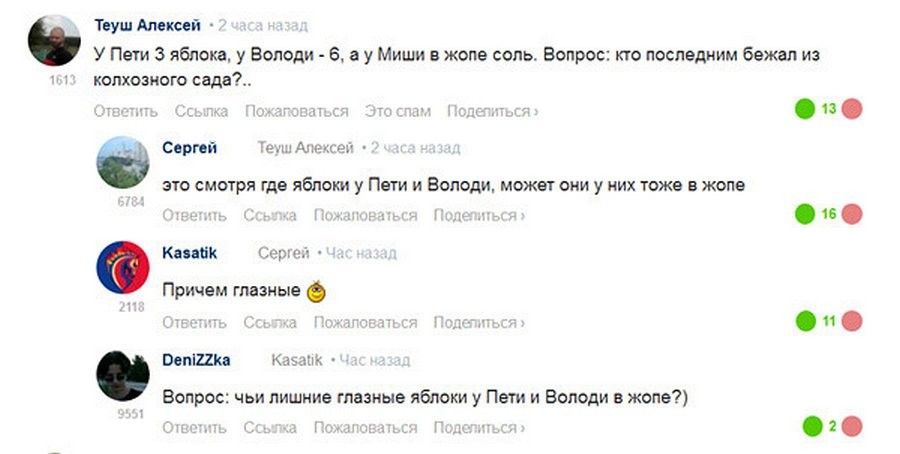Viewport: 900px width, 454px height.
Task: Expand Поделиться menu under Теуш Алексей's comment
Action: click(492, 111)
